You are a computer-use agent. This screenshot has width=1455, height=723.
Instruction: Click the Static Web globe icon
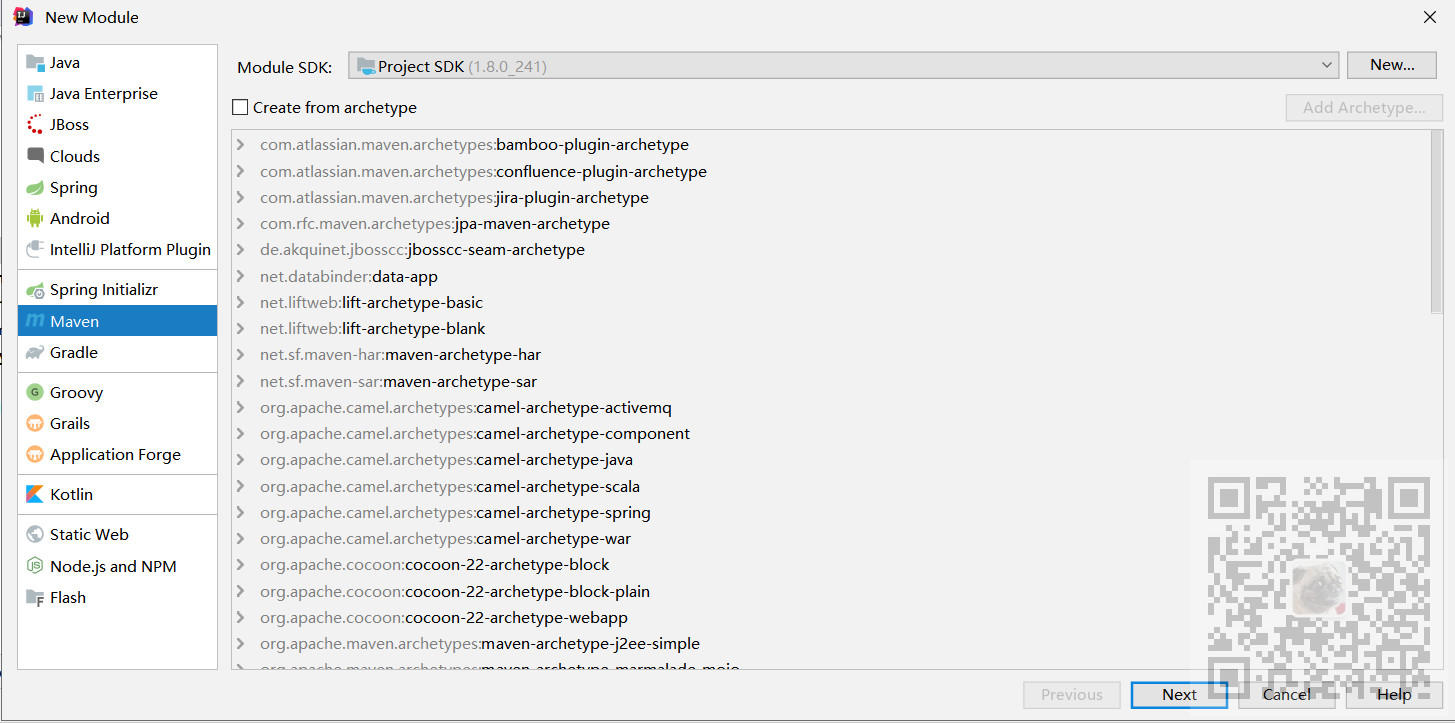(x=35, y=535)
